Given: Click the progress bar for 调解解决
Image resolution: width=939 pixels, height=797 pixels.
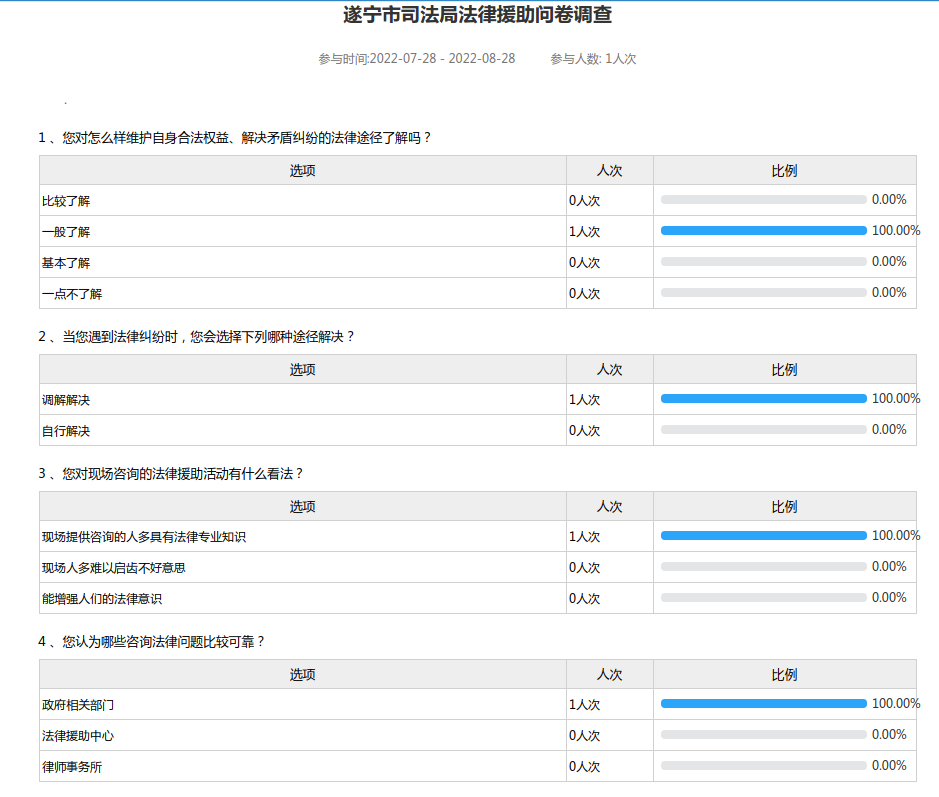Looking at the screenshot, I should pos(763,399).
